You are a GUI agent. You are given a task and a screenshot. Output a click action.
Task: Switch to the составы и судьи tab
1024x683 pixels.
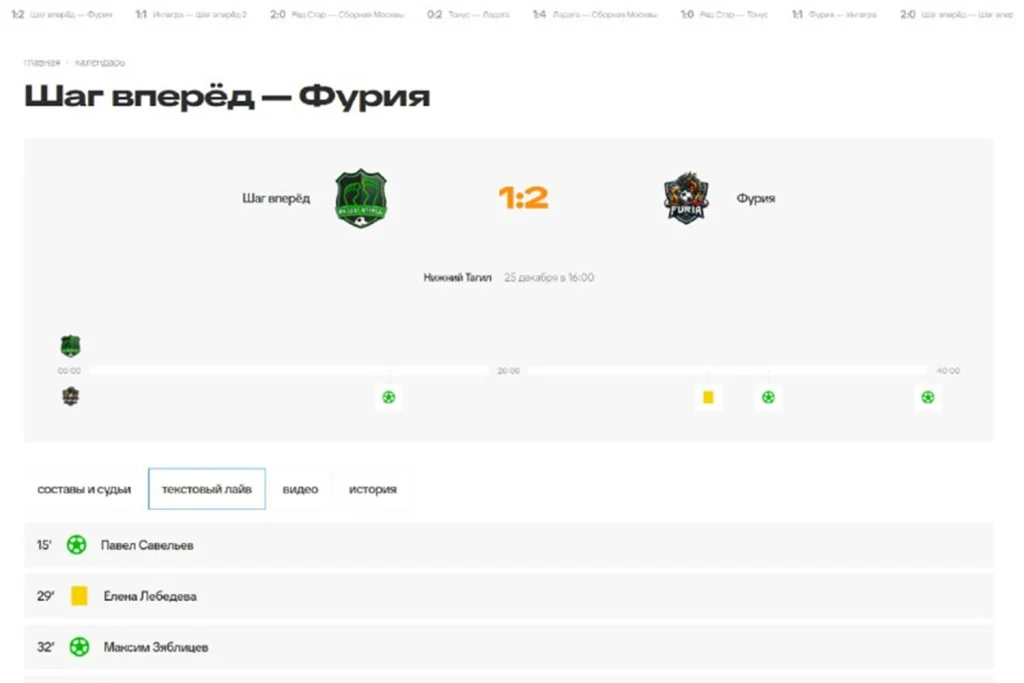pyautogui.click(x=84, y=489)
